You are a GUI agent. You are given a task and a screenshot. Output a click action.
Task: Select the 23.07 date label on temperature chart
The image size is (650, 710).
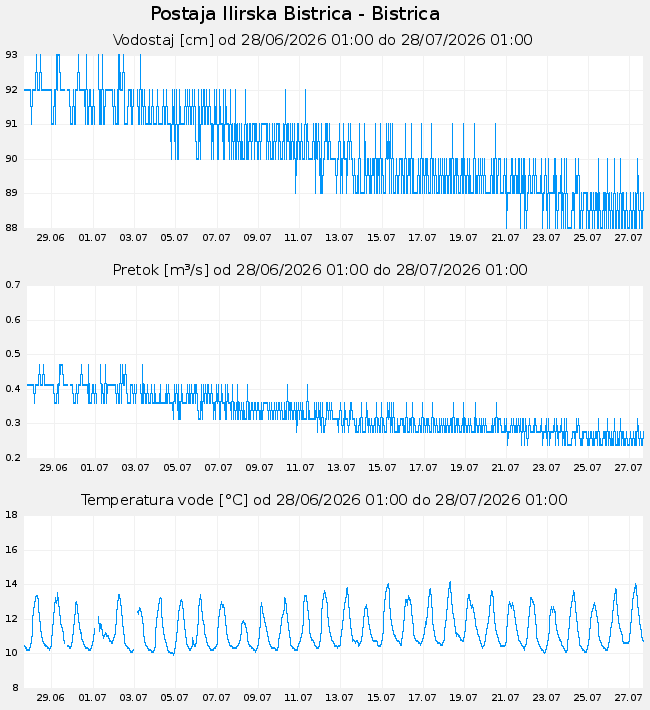coord(546,698)
